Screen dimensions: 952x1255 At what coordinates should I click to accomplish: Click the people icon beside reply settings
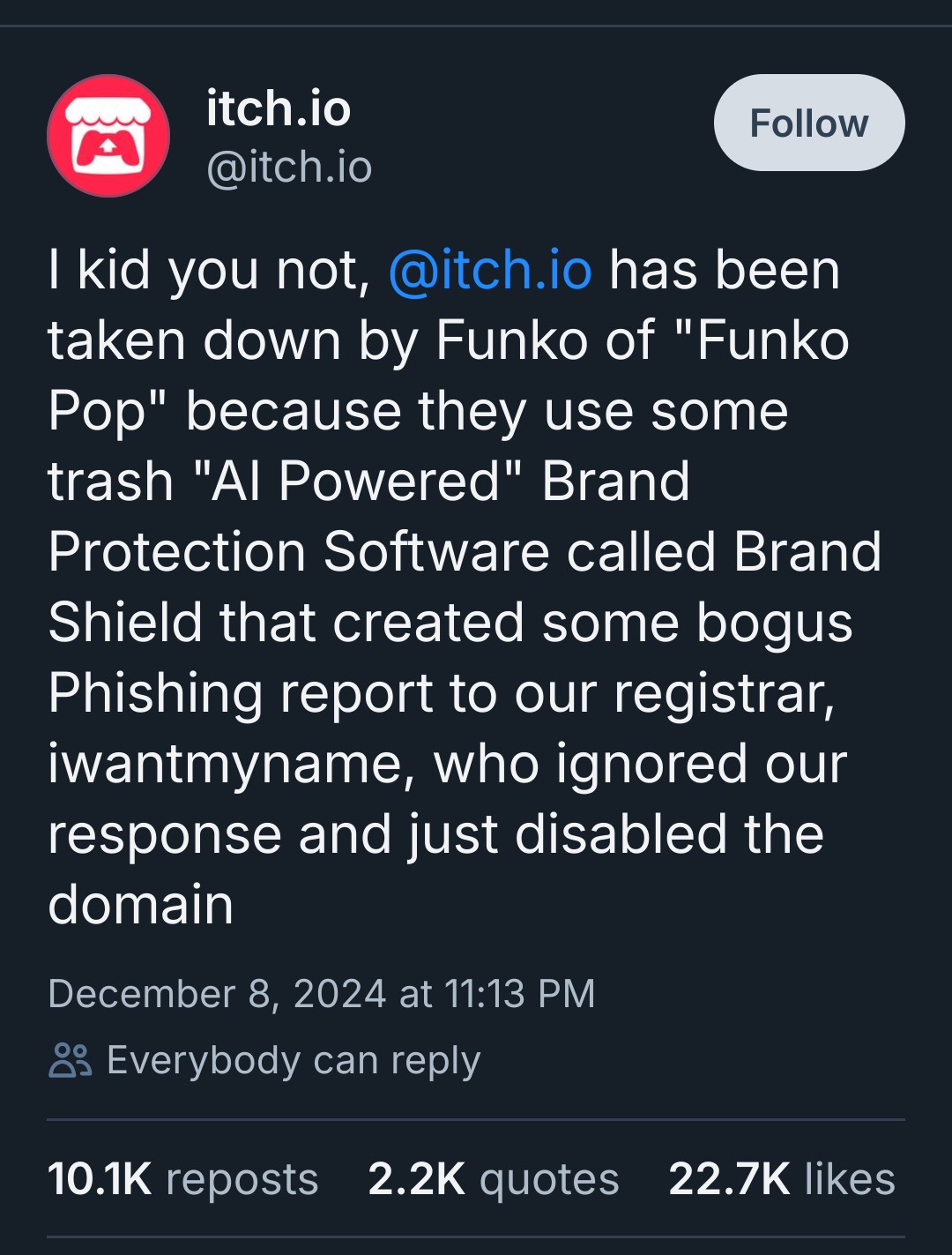pyautogui.click(x=70, y=1060)
